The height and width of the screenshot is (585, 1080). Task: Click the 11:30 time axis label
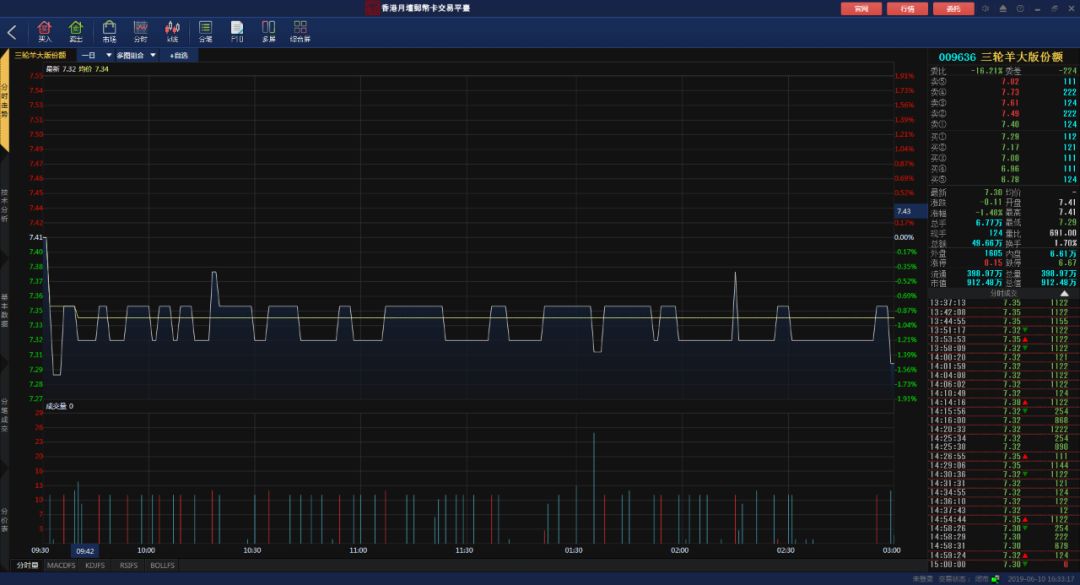click(x=464, y=550)
